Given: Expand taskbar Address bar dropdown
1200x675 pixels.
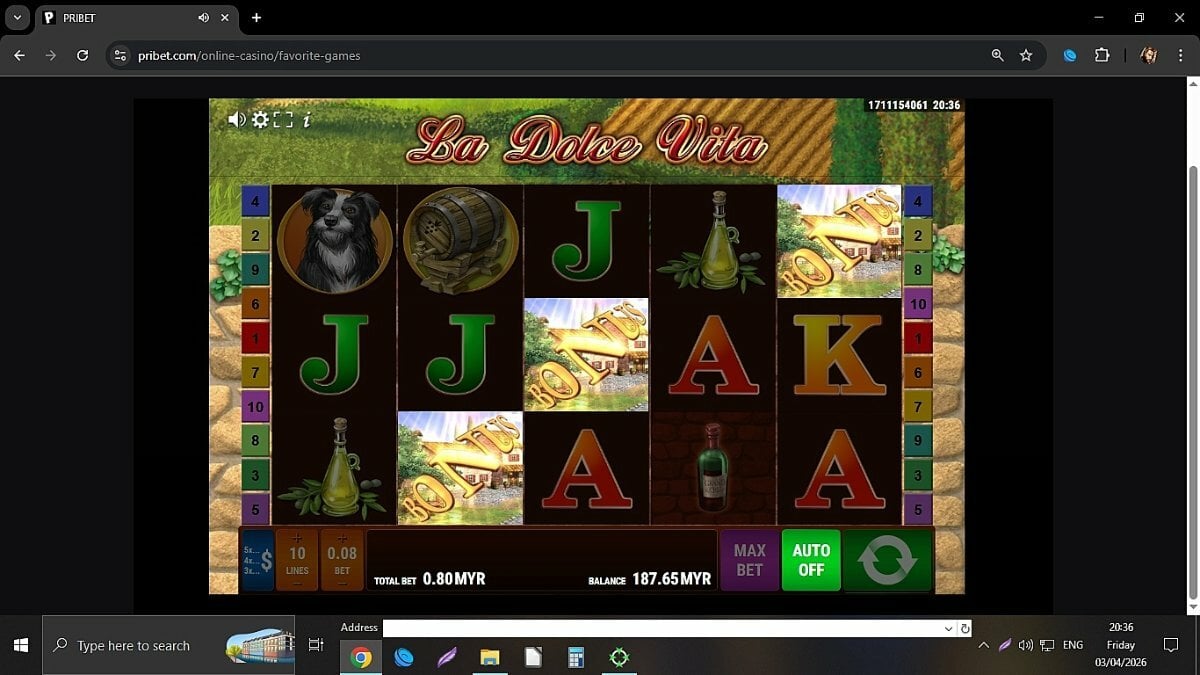Looking at the screenshot, I should click(948, 629).
